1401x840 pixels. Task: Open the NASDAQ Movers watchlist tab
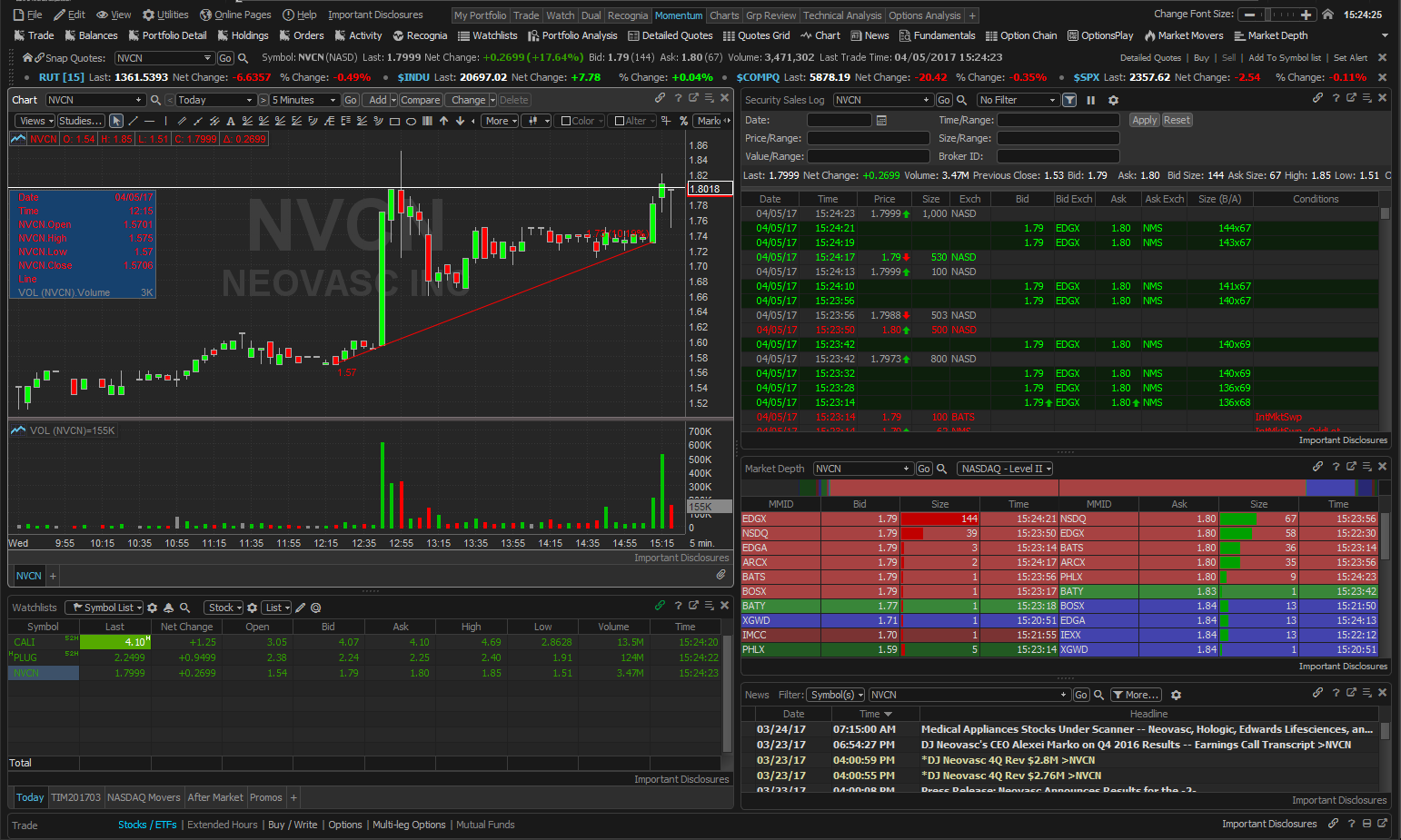click(x=144, y=797)
